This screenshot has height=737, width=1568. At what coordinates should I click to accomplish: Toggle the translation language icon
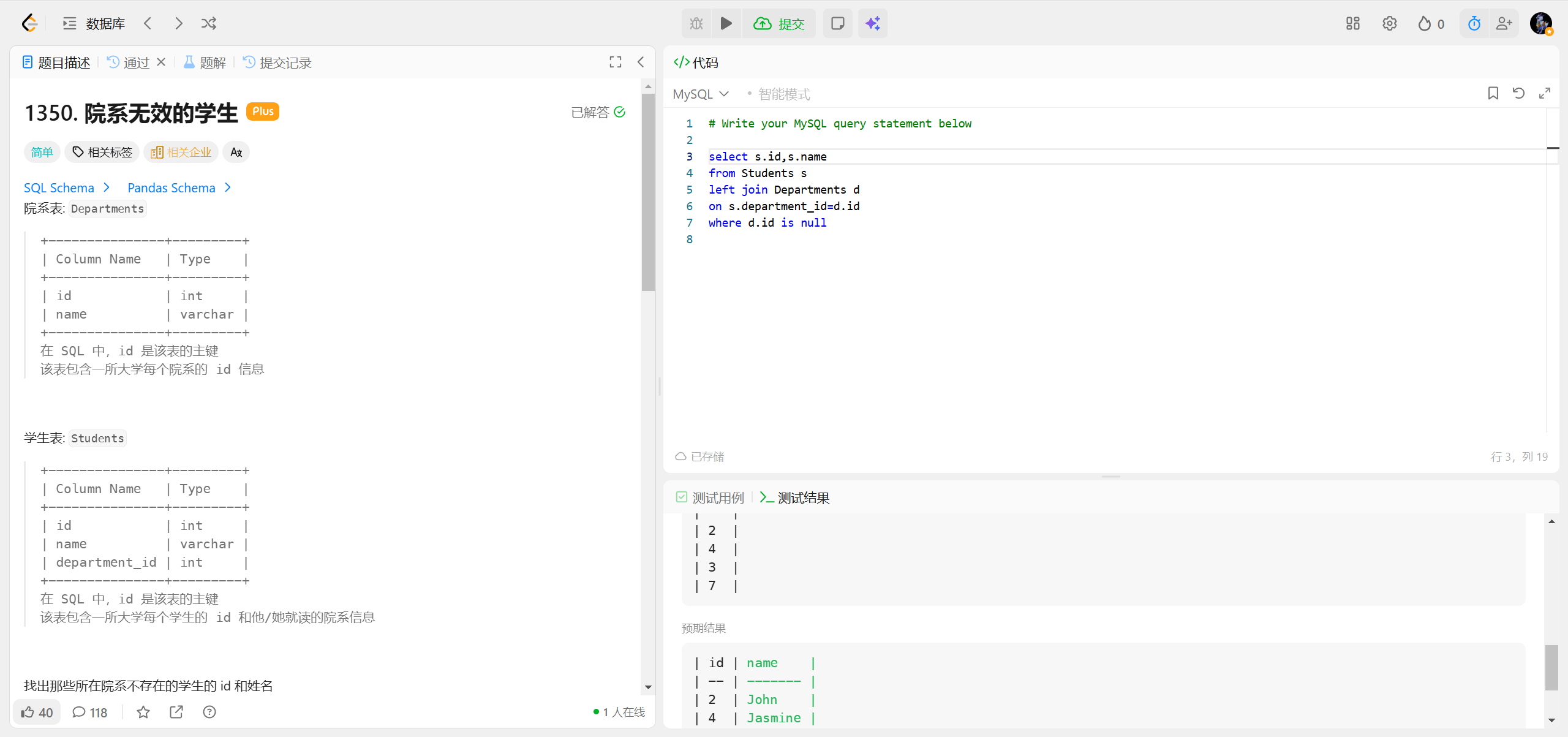click(236, 152)
